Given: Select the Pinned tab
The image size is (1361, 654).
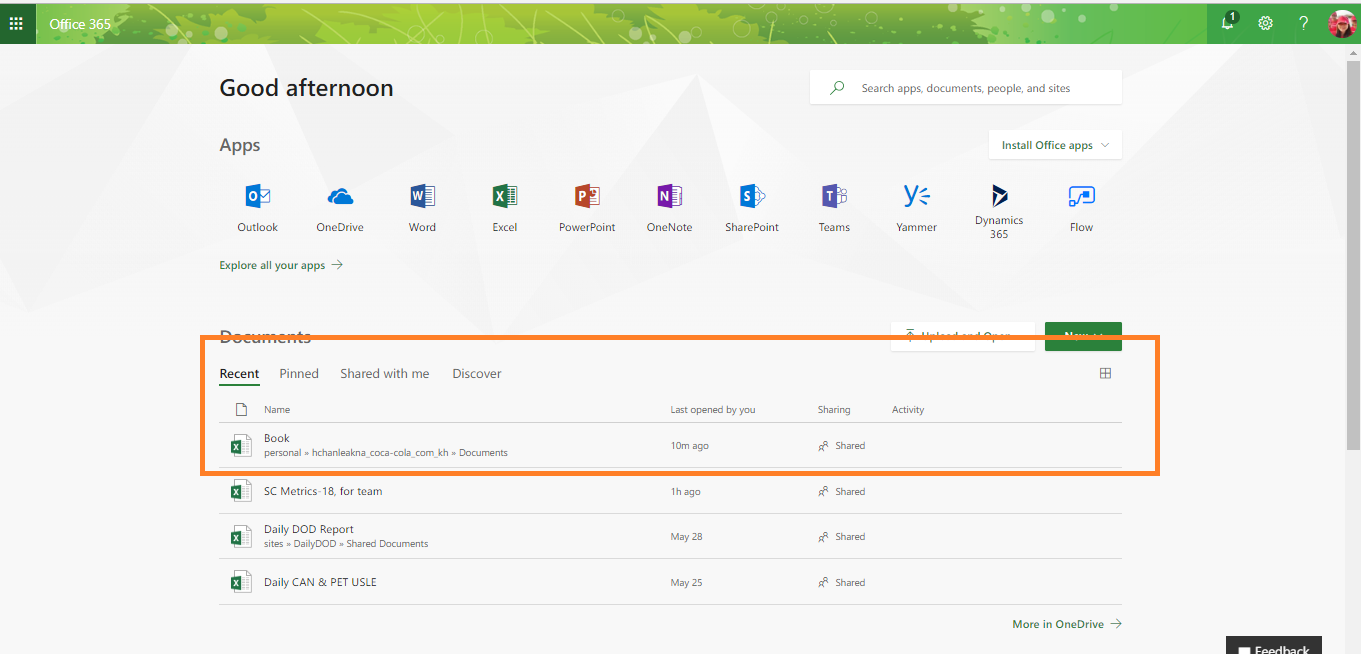Looking at the screenshot, I should pos(299,374).
